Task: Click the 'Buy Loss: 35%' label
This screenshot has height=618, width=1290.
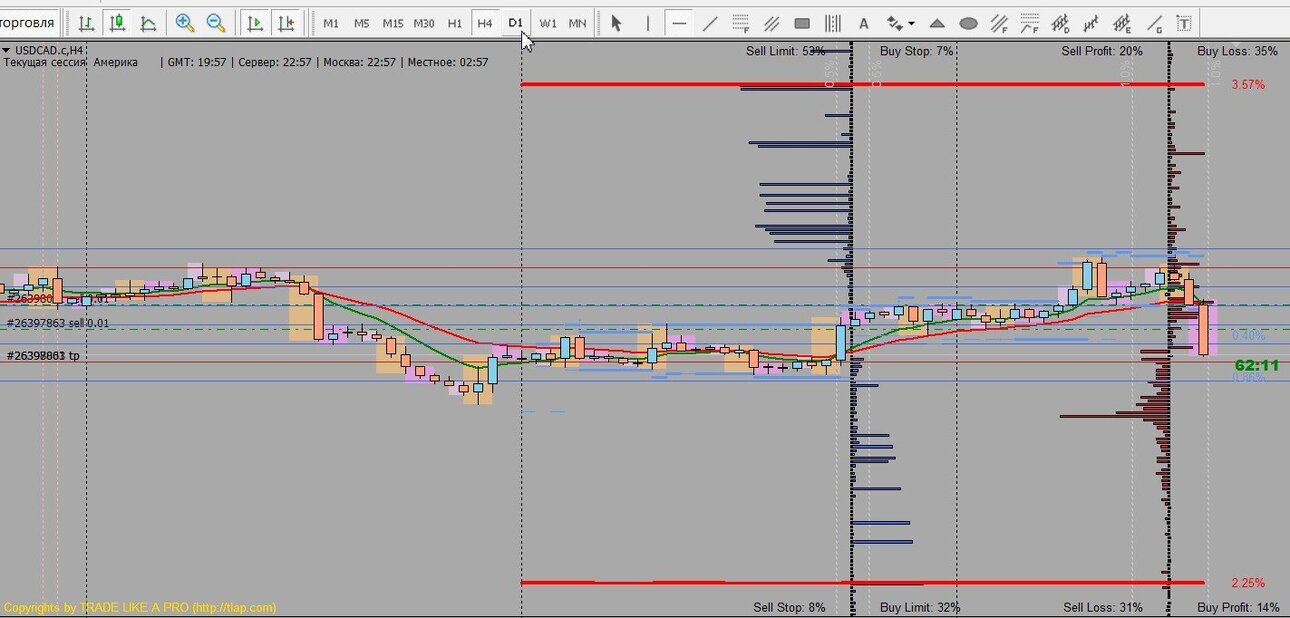Action: pyautogui.click(x=1238, y=50)
